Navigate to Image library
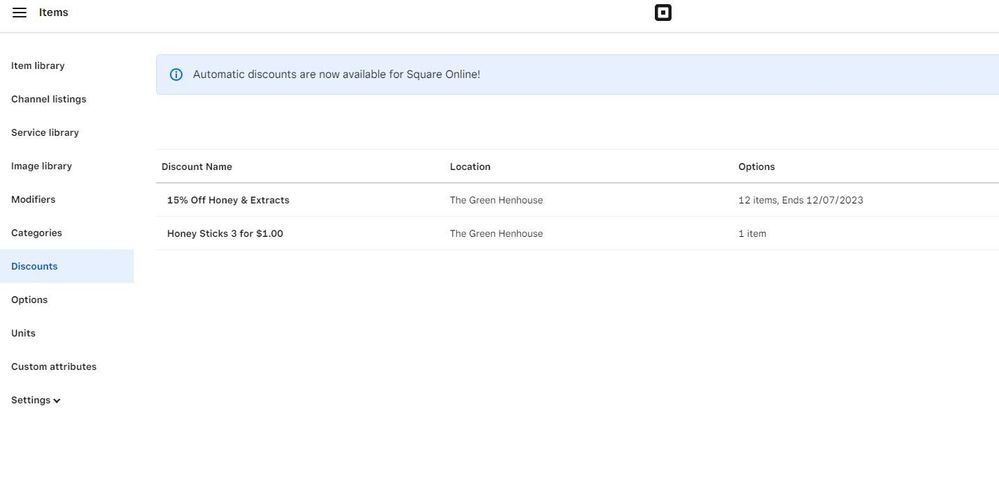 [x=41, y=166]
